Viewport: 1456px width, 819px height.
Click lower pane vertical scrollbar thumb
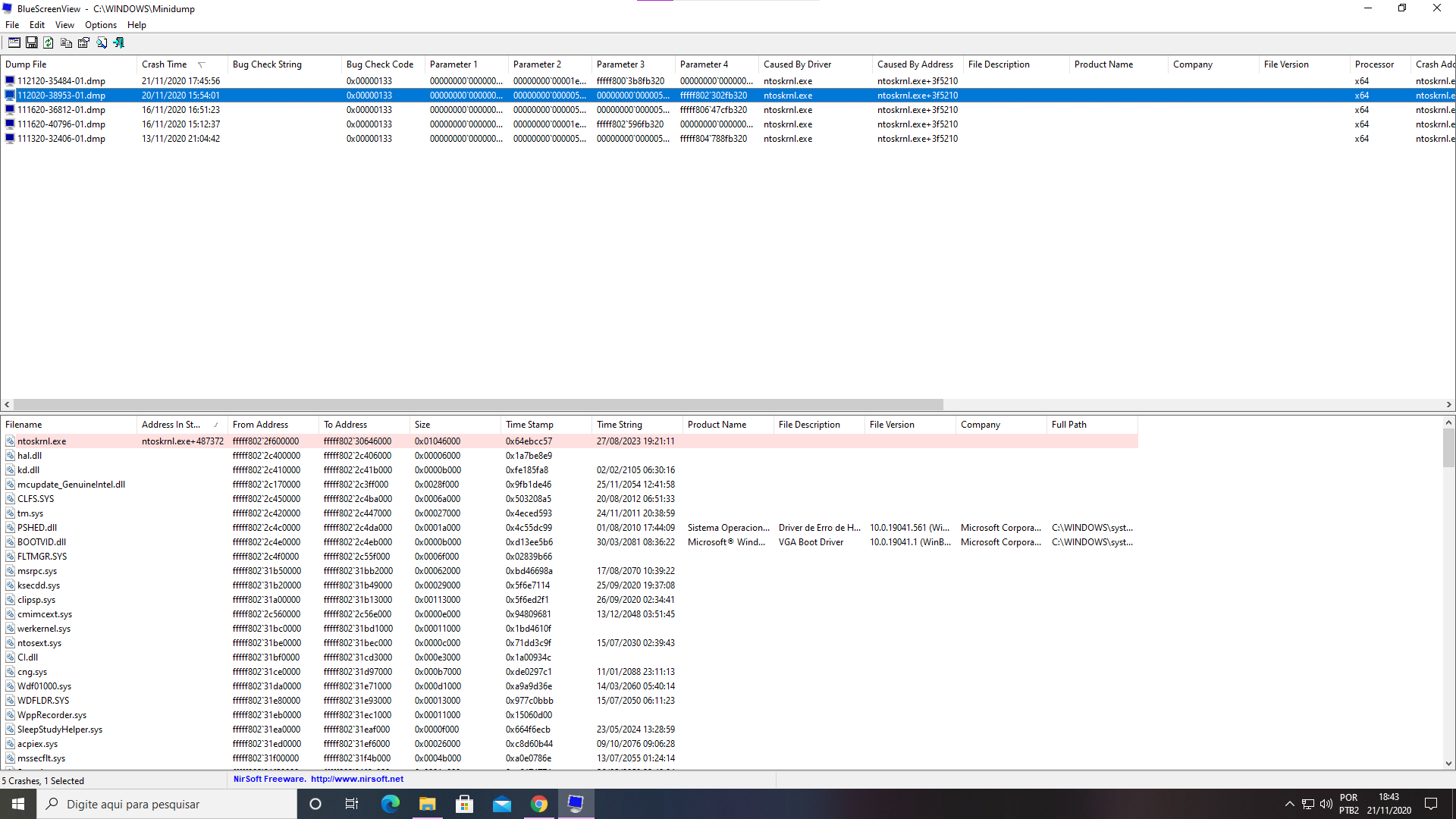click(x=1448, y=447)
